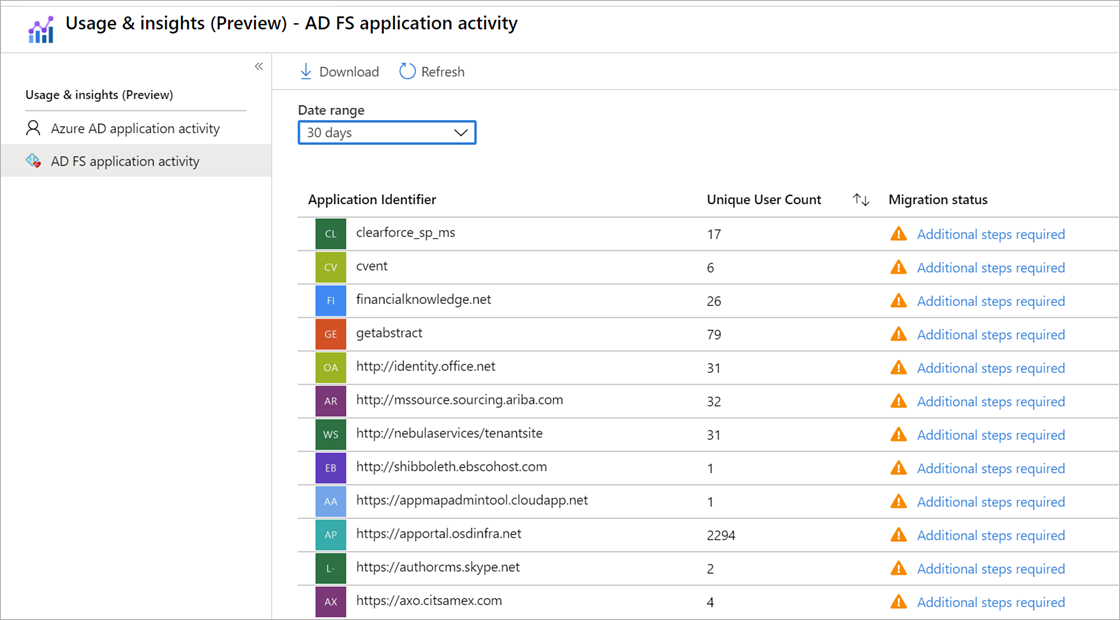Select the https://axo.citsamex.com entry

429,601
